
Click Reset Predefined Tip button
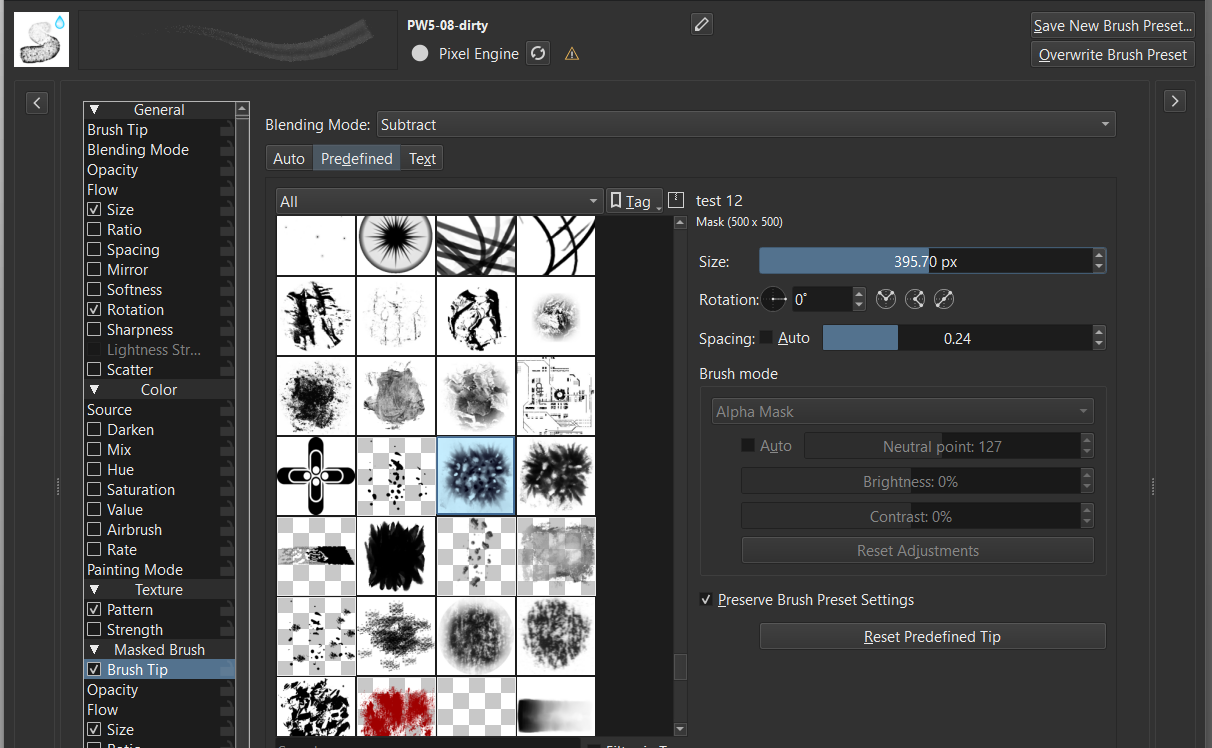pyautogui.click(x=932, y=637)
